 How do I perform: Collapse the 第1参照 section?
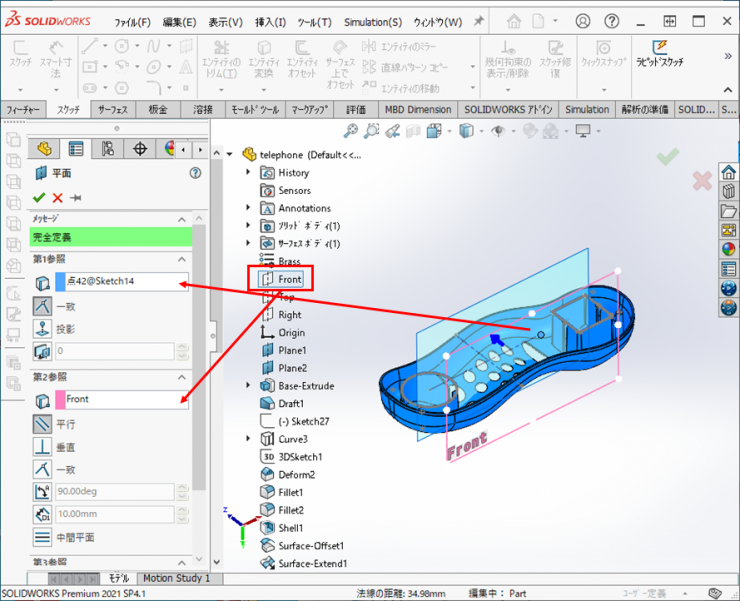183,259
